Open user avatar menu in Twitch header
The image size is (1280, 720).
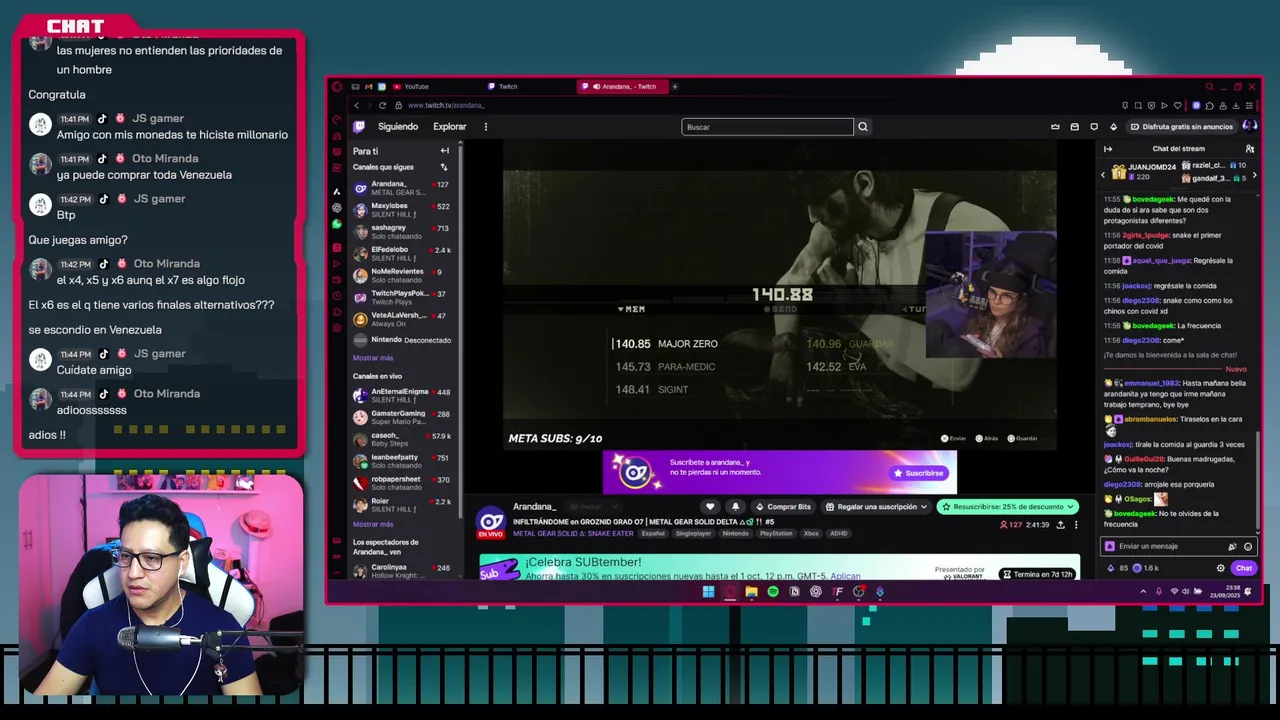pyautogui.click(x=1249, y=126)
